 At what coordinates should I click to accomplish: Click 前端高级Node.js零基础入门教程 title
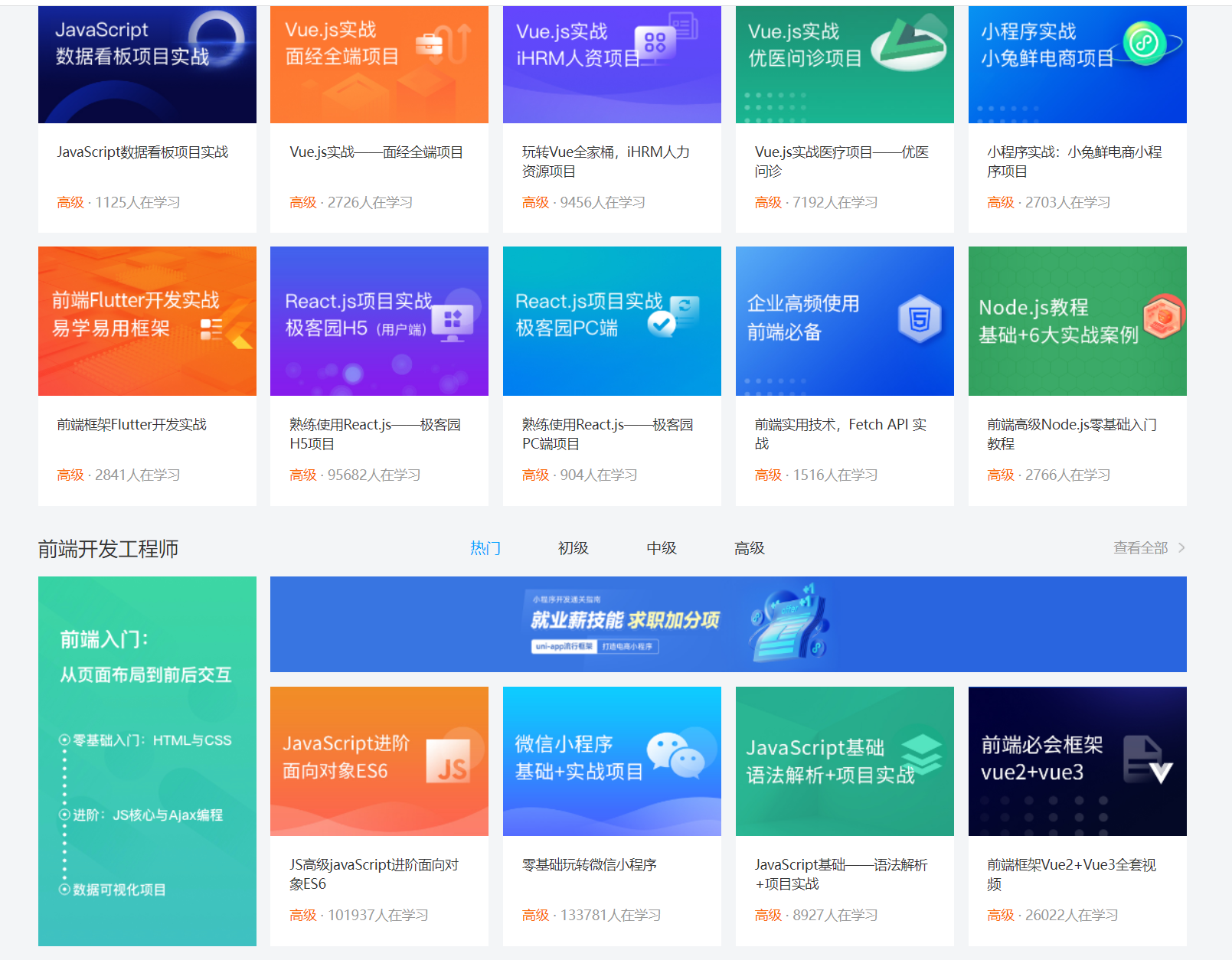1072,434
